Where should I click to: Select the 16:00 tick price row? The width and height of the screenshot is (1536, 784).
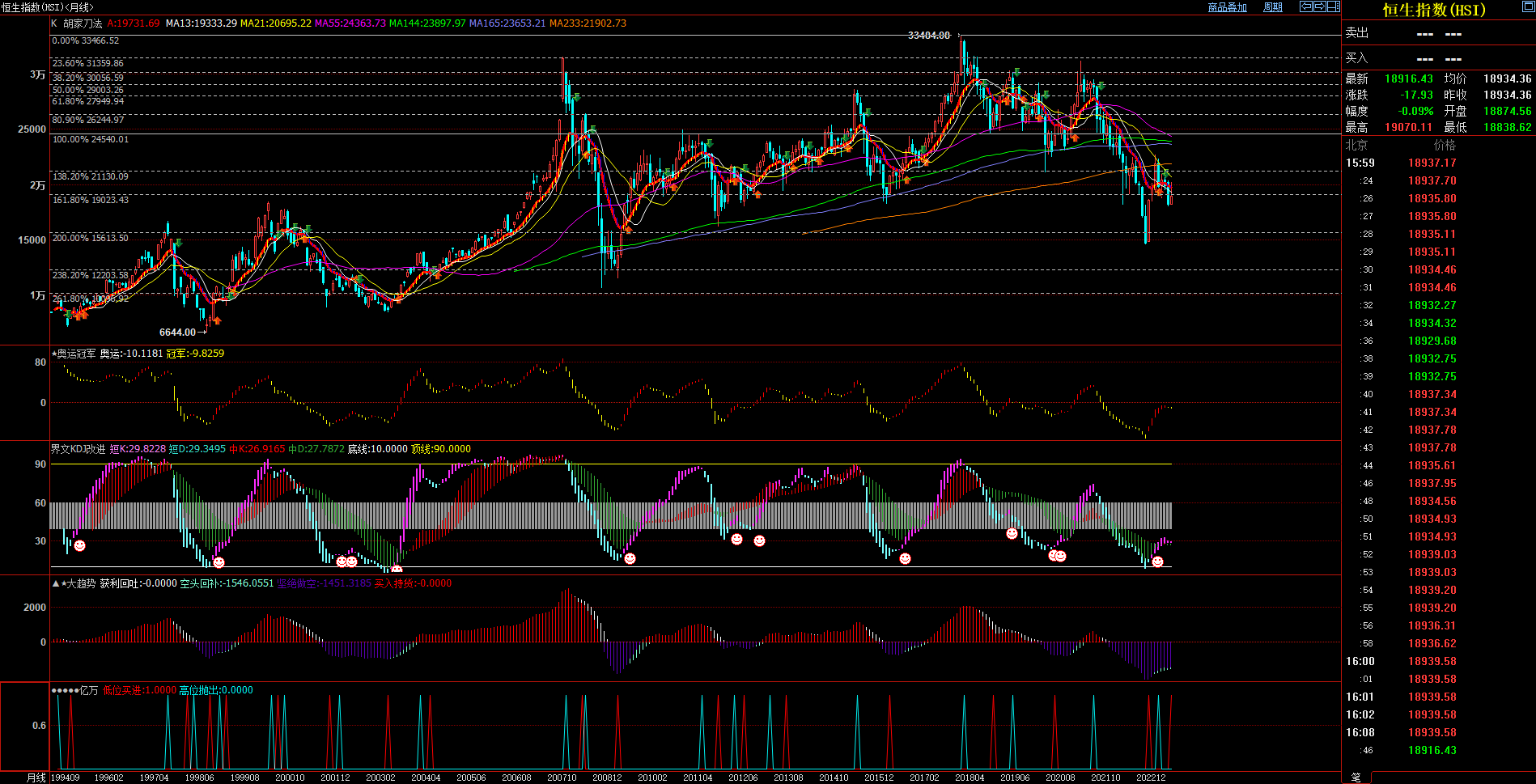(1432, 661)
